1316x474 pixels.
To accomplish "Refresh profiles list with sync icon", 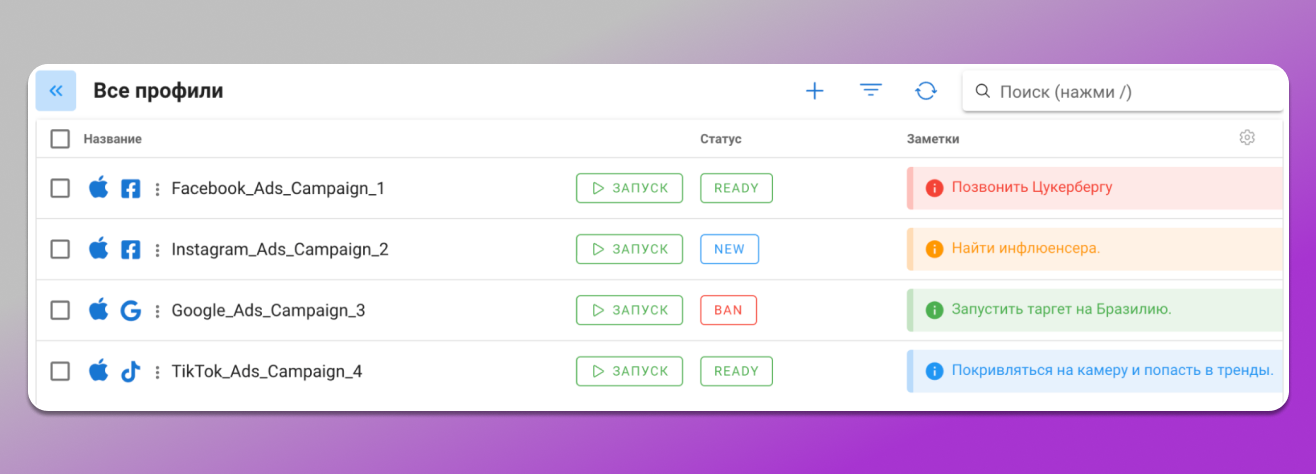I will pyautogui.click(x=926, y=91).
